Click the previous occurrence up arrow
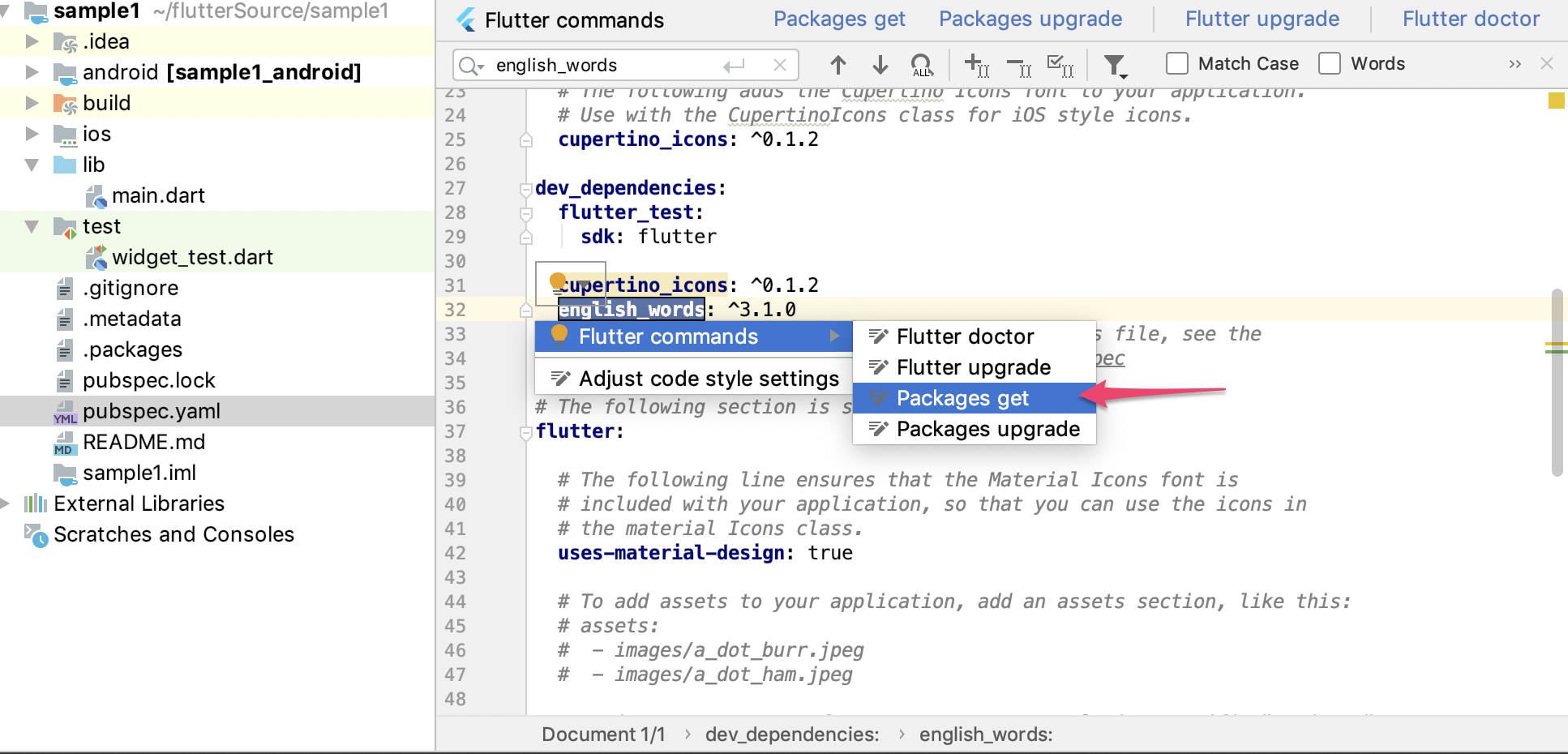 (838, 64)
